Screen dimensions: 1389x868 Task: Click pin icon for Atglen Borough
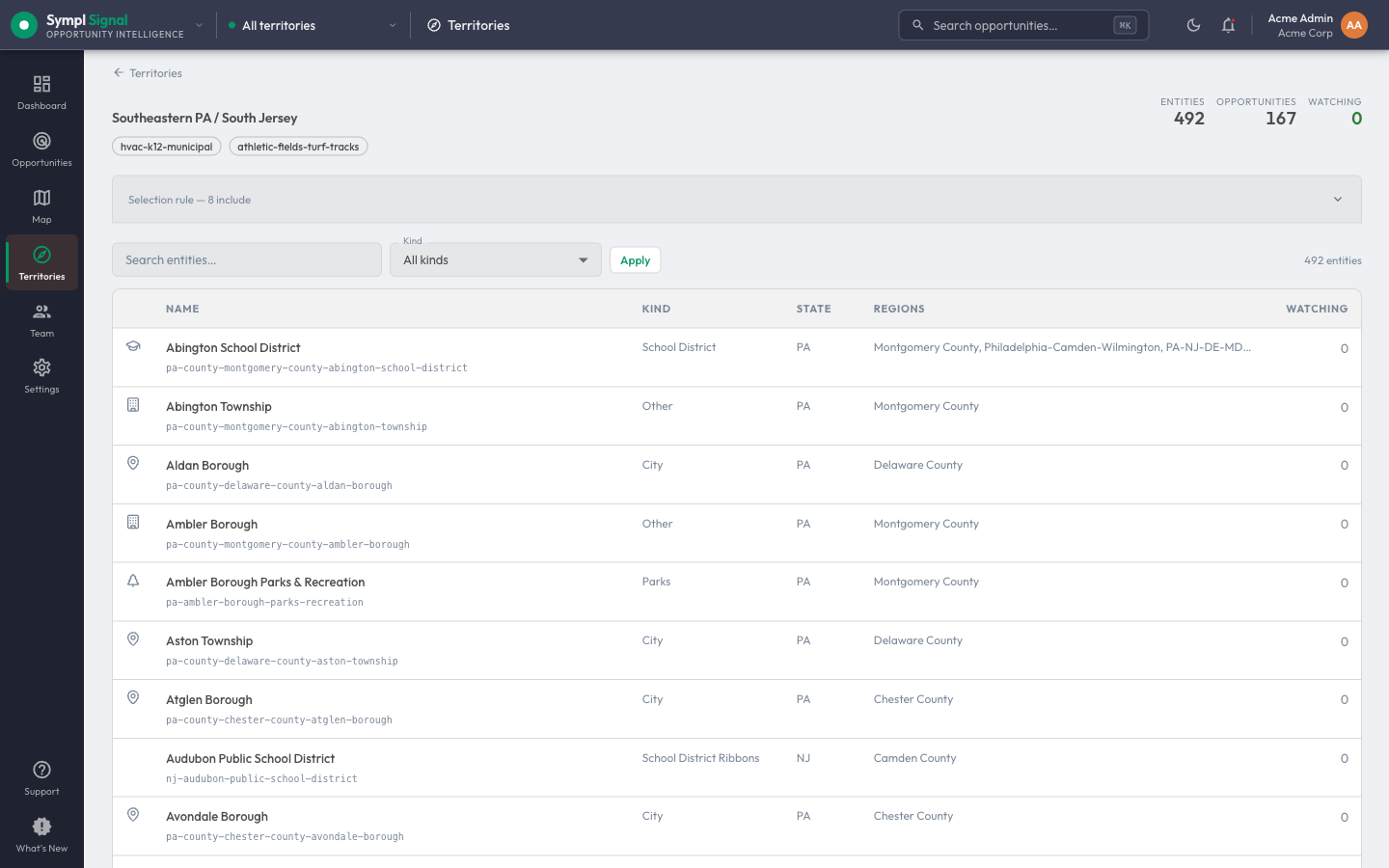[133, 698]
